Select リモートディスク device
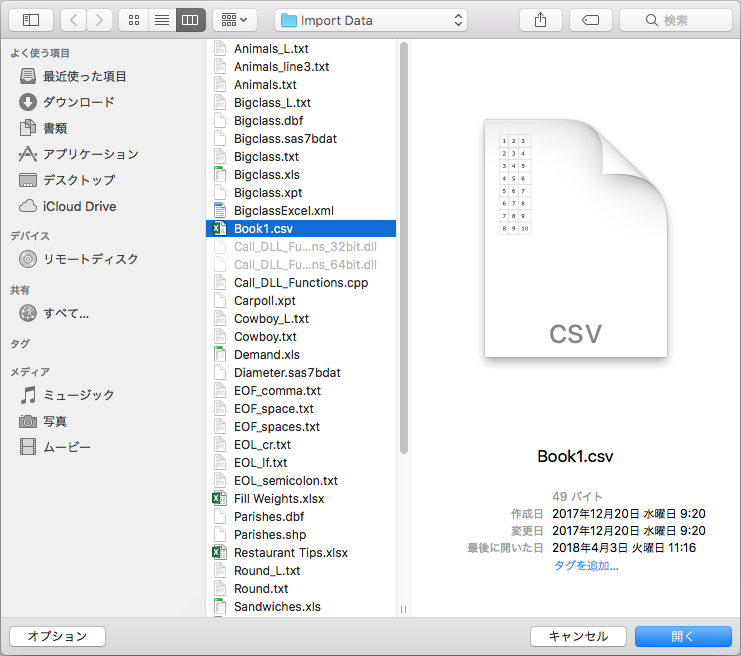 click(78, 259)
